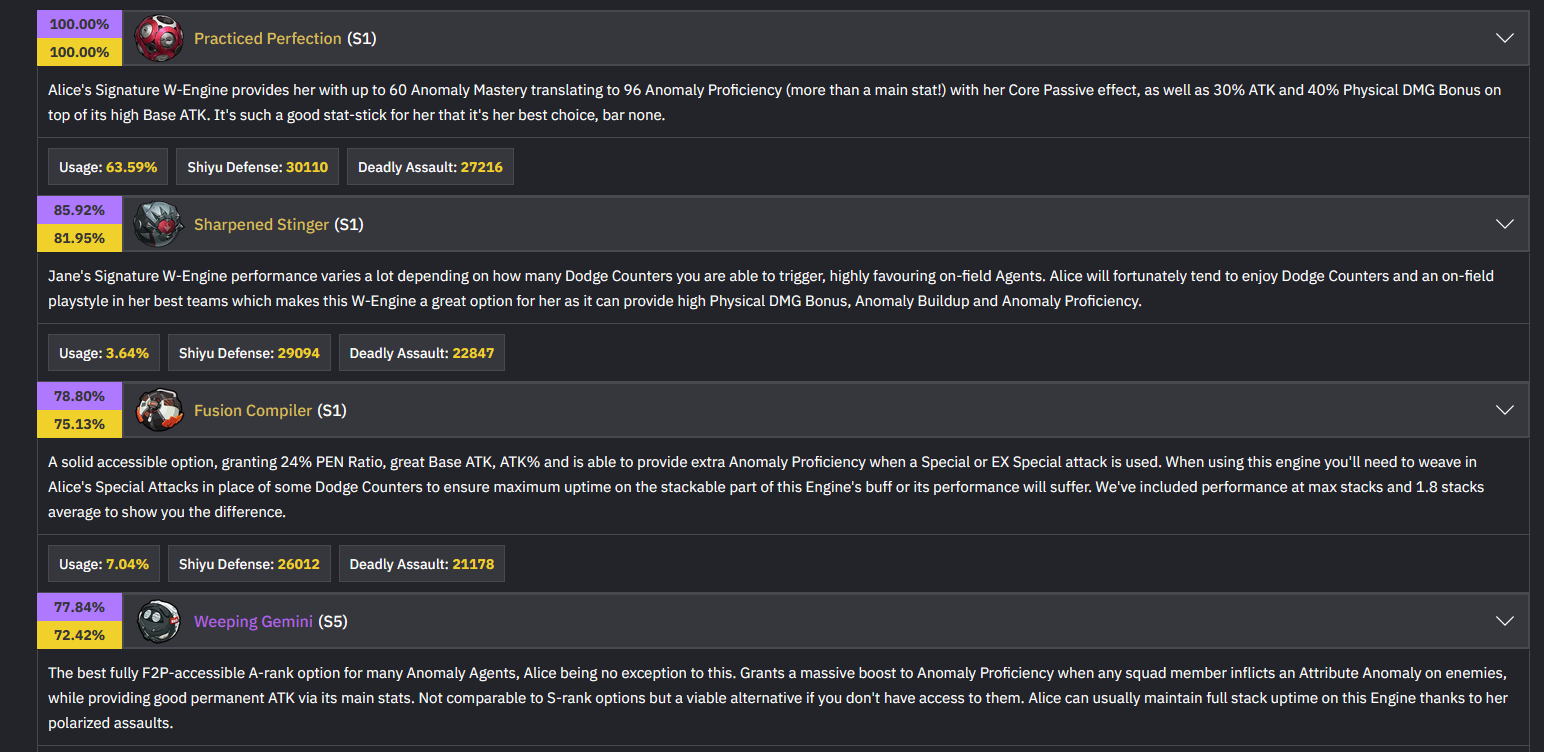This screenshot has height=752, width=1544.
Task: Click the Sharpened Stinger W-Engine icon
Action: coord(158,224)
